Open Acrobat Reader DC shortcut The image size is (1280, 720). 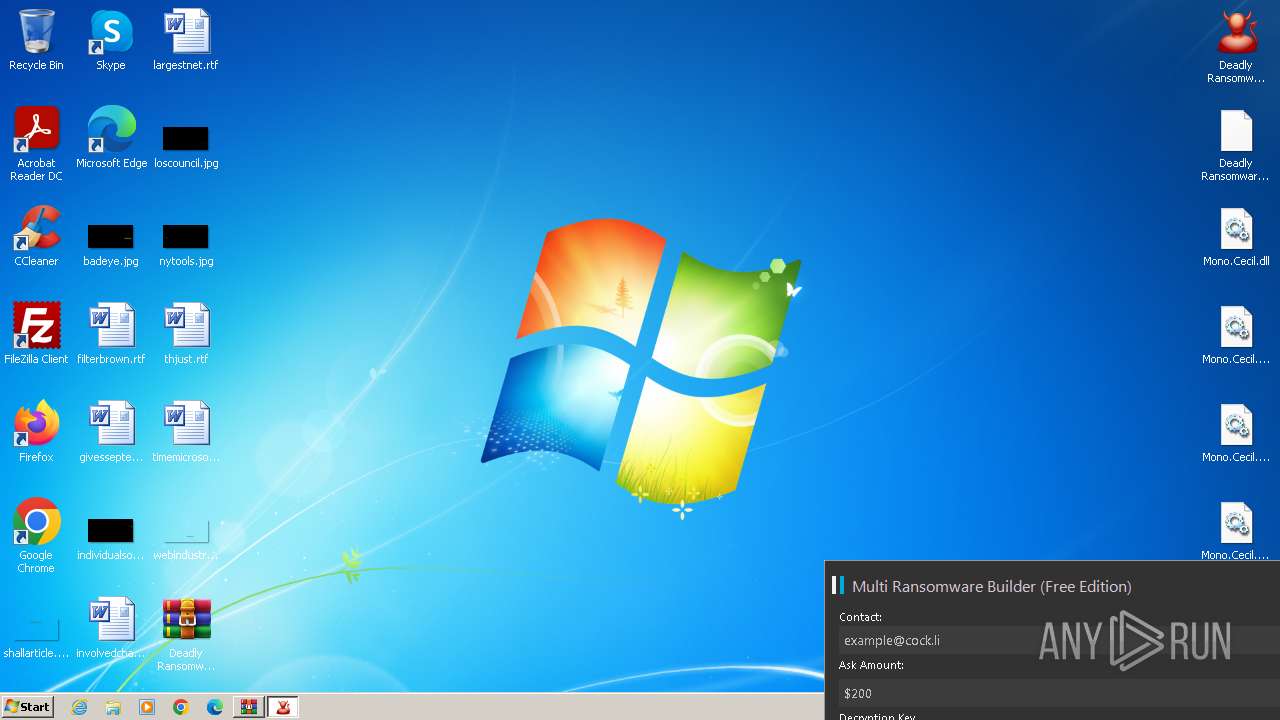(x=36, y=144)
